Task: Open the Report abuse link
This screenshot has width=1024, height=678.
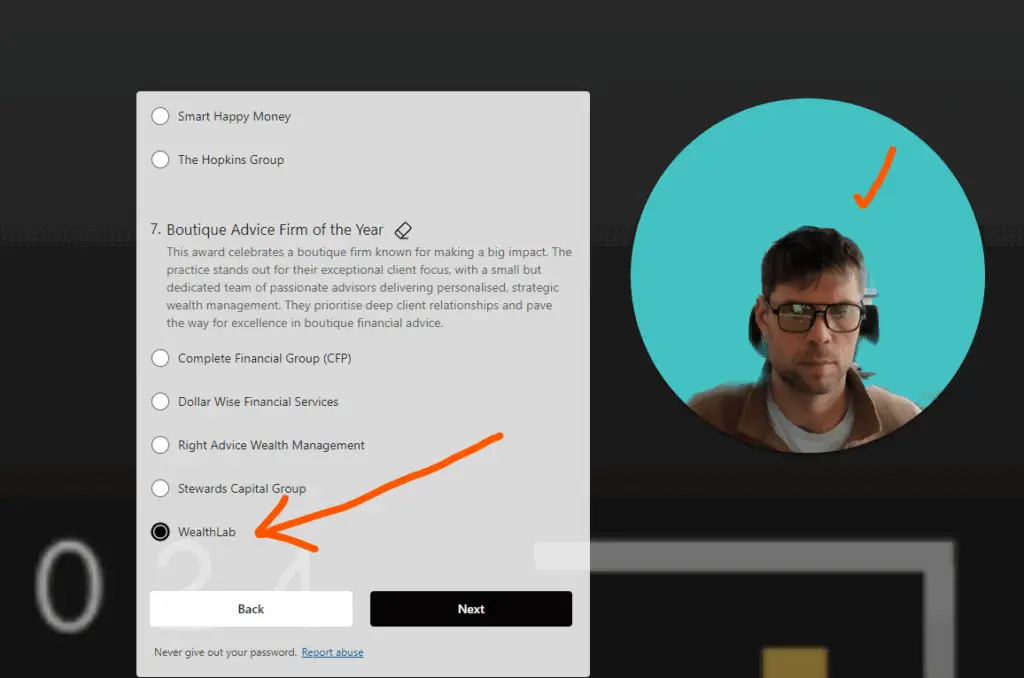Action: (332, 653)
